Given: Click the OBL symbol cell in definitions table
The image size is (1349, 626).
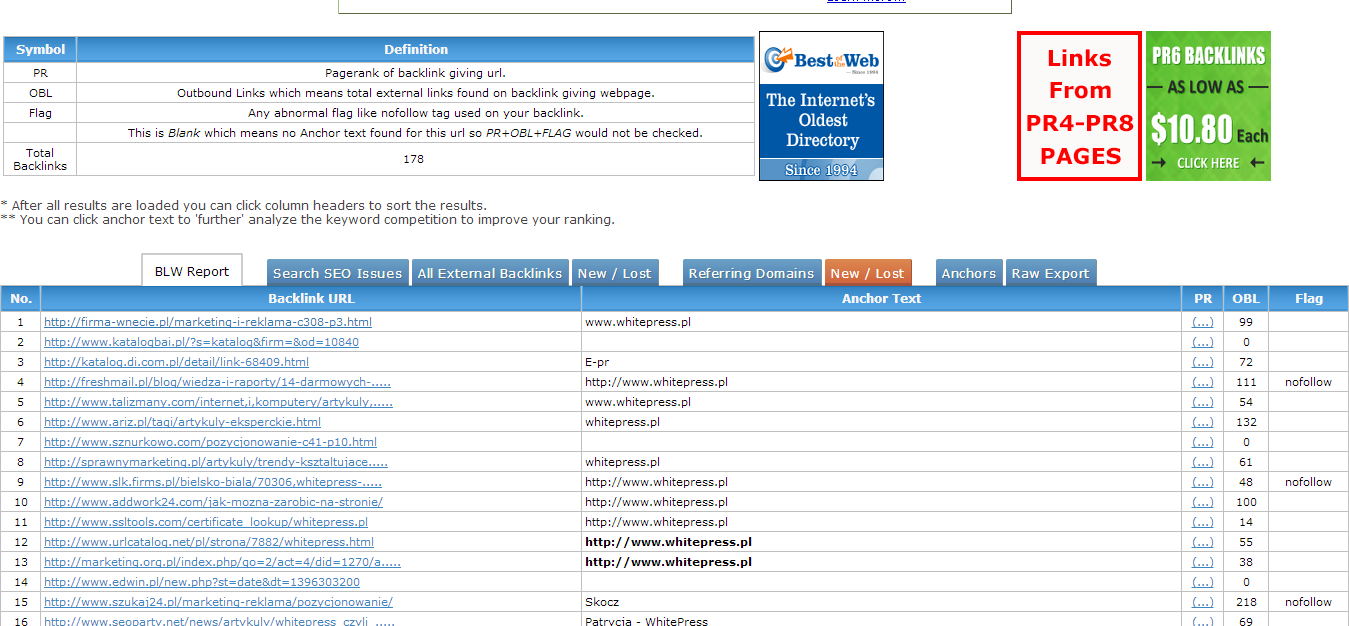Looking at the screenshot, I should [40, 93].
